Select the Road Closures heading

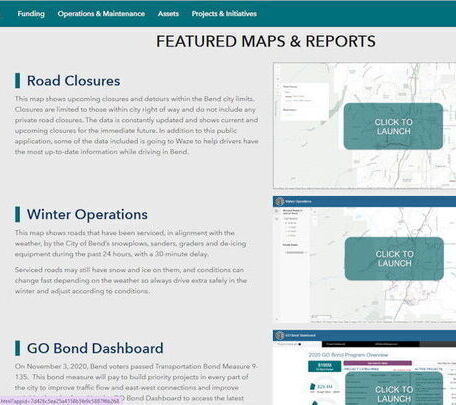(x=73, y=81)
